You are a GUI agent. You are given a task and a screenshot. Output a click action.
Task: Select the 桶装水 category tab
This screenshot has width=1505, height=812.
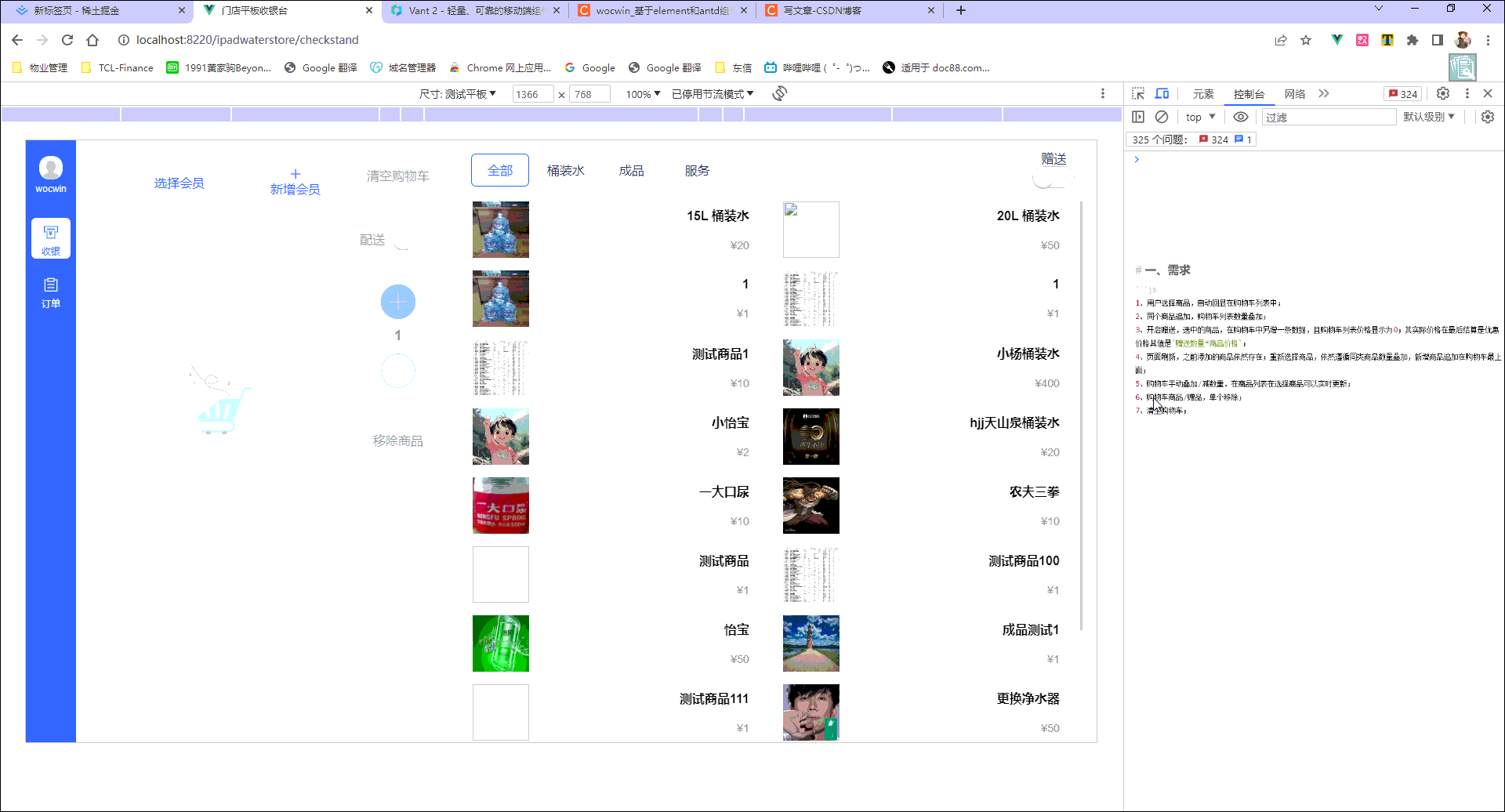[x=566, y=170]
